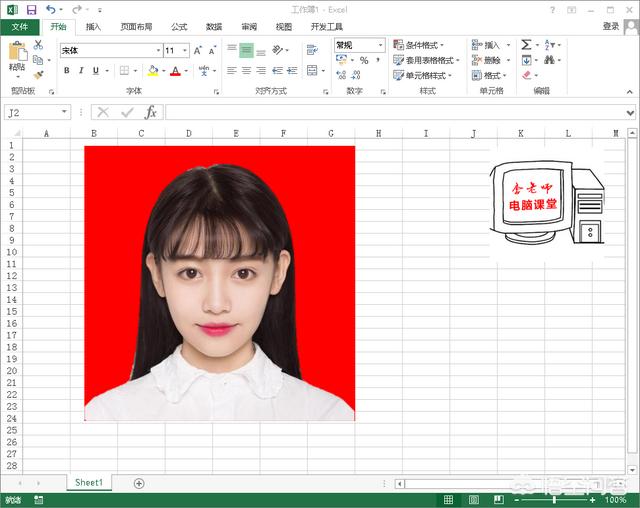
Task: Click the Cut scissors icon
Action: [x=38, y=45]
